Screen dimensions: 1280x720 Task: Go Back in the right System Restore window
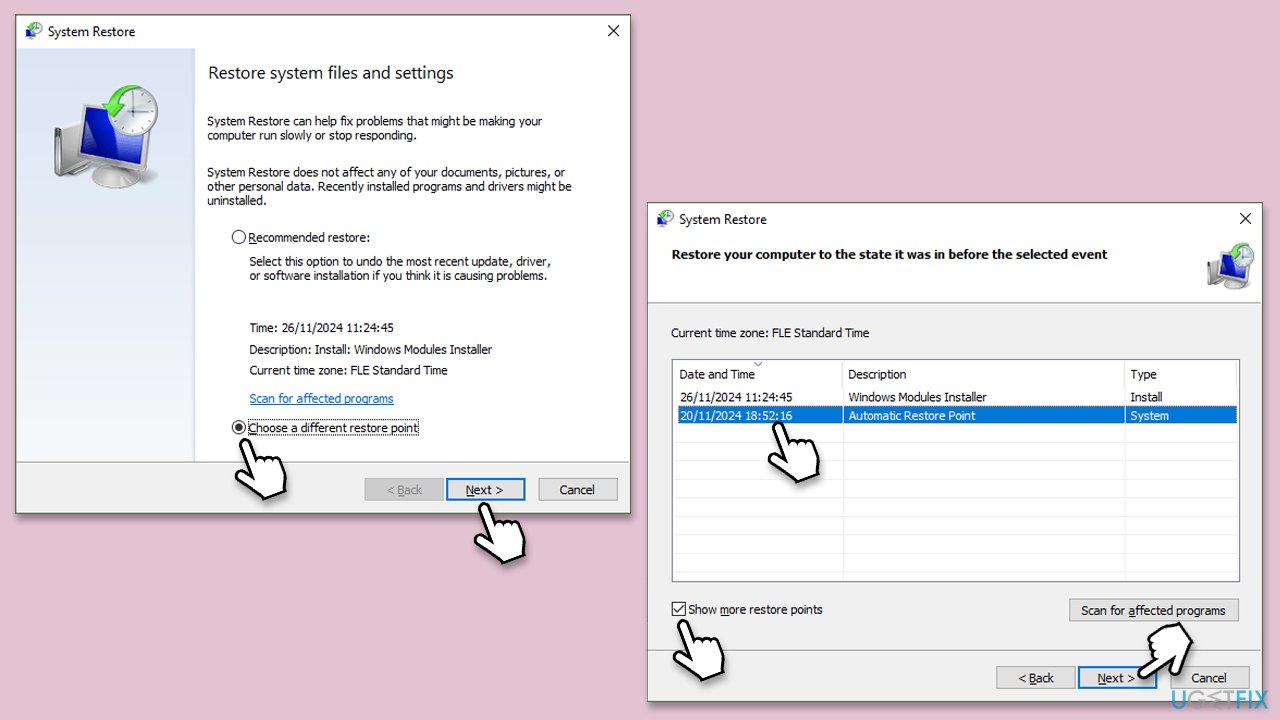tap(1036, 677)
